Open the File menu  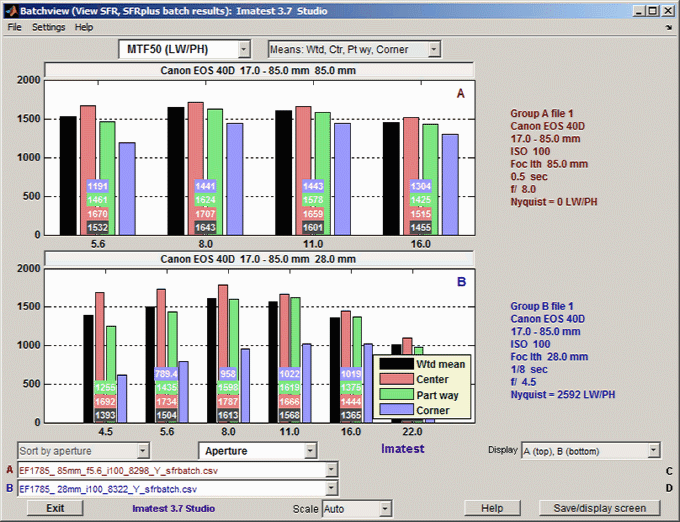(x=14, y=27)
